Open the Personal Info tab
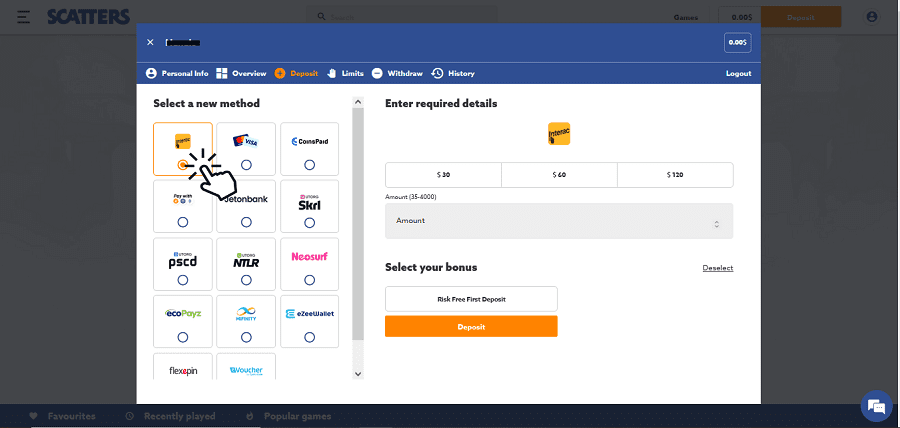Image resolution: width=900 pixels, height=428 pixels. (177, 73)
